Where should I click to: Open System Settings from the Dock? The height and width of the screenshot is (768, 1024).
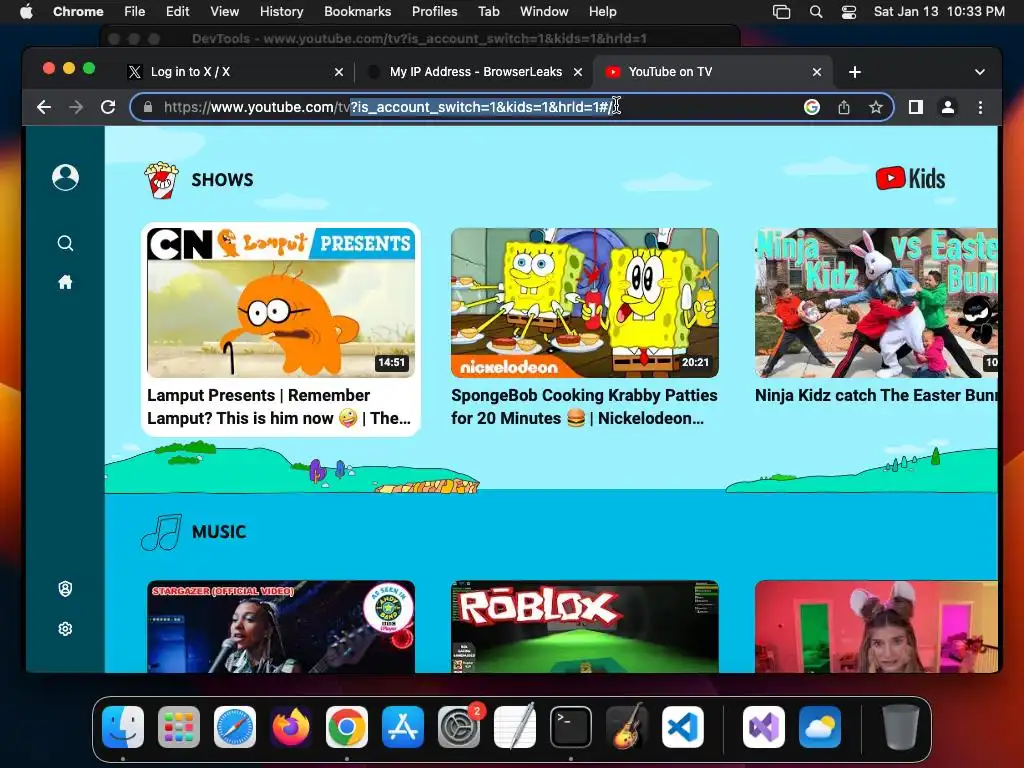tap(459, 727)
